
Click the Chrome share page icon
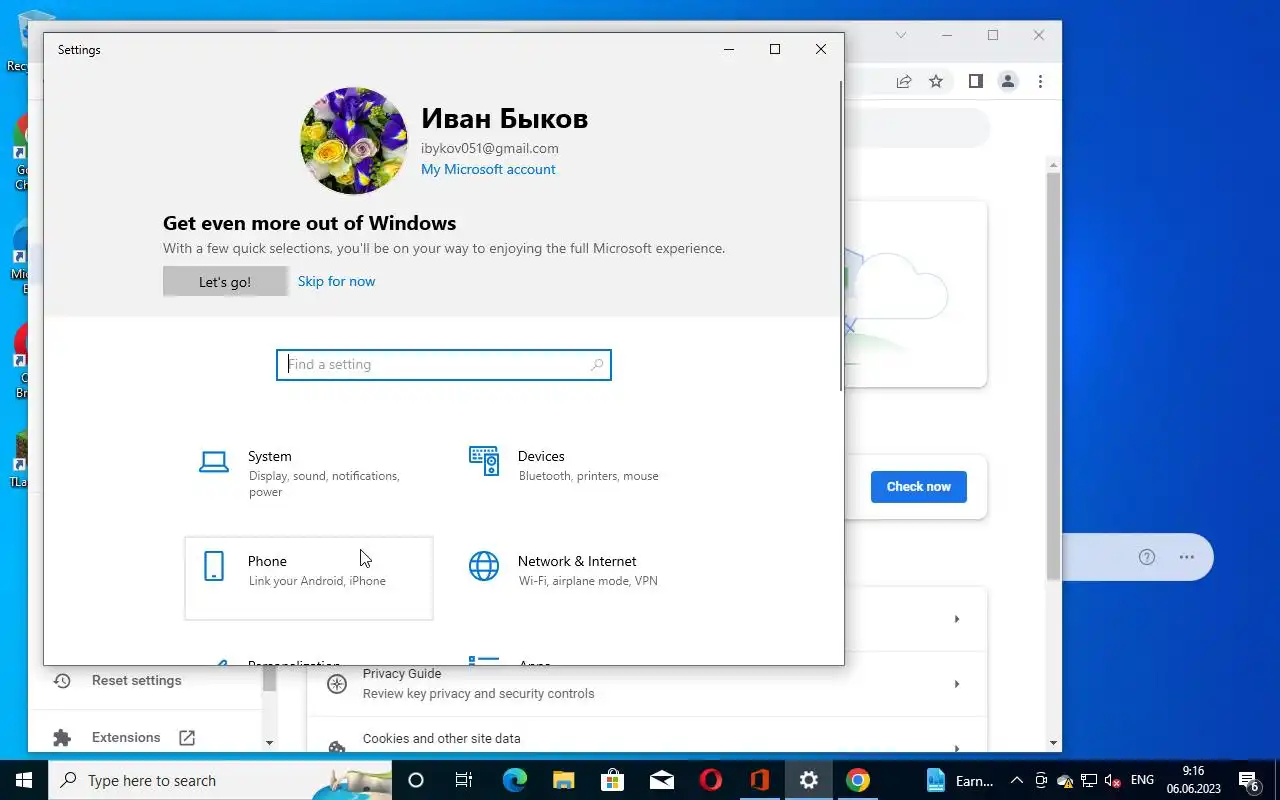click(904, 81)
